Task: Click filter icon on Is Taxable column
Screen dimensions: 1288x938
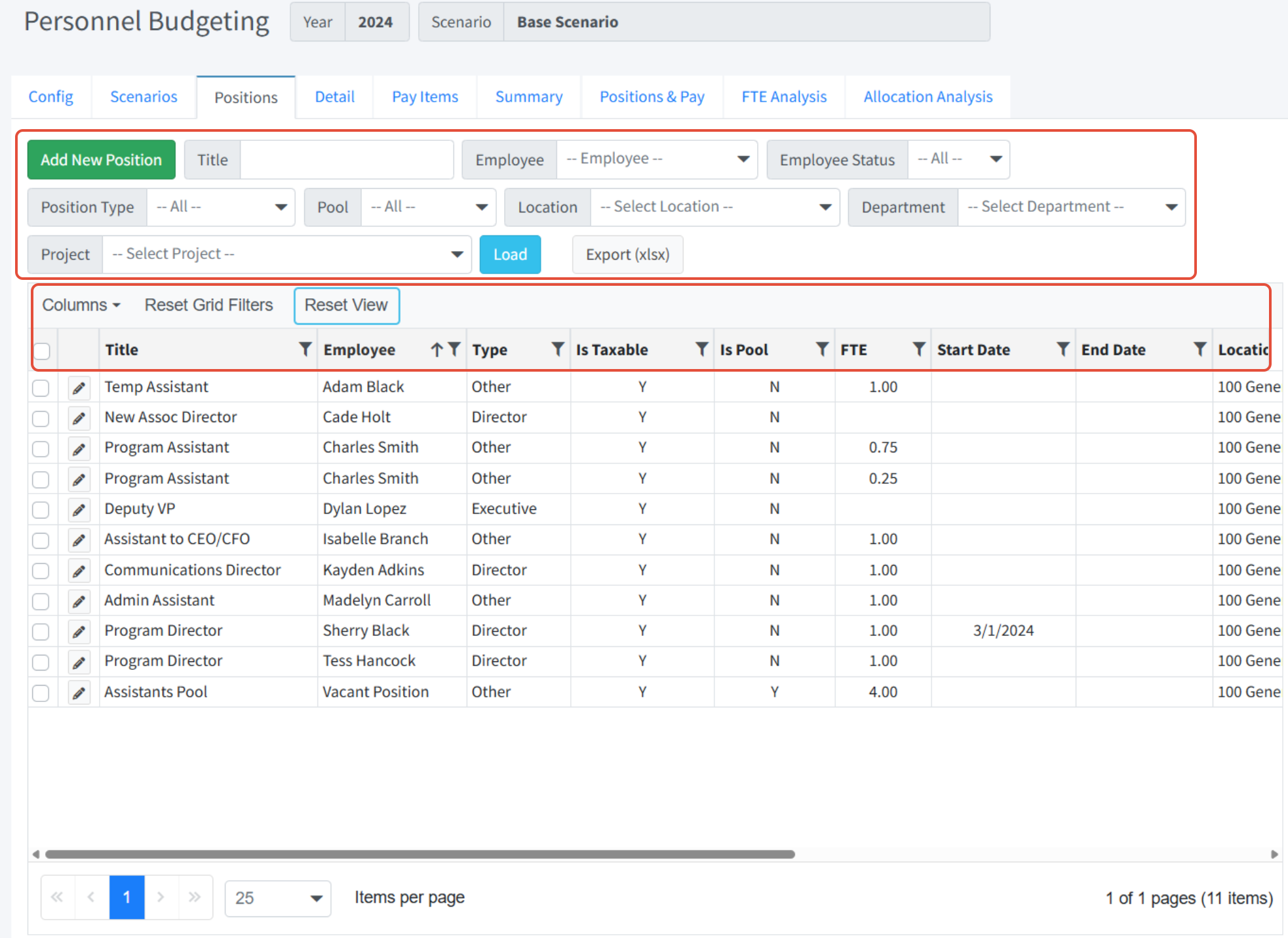Action: (701, 349)
